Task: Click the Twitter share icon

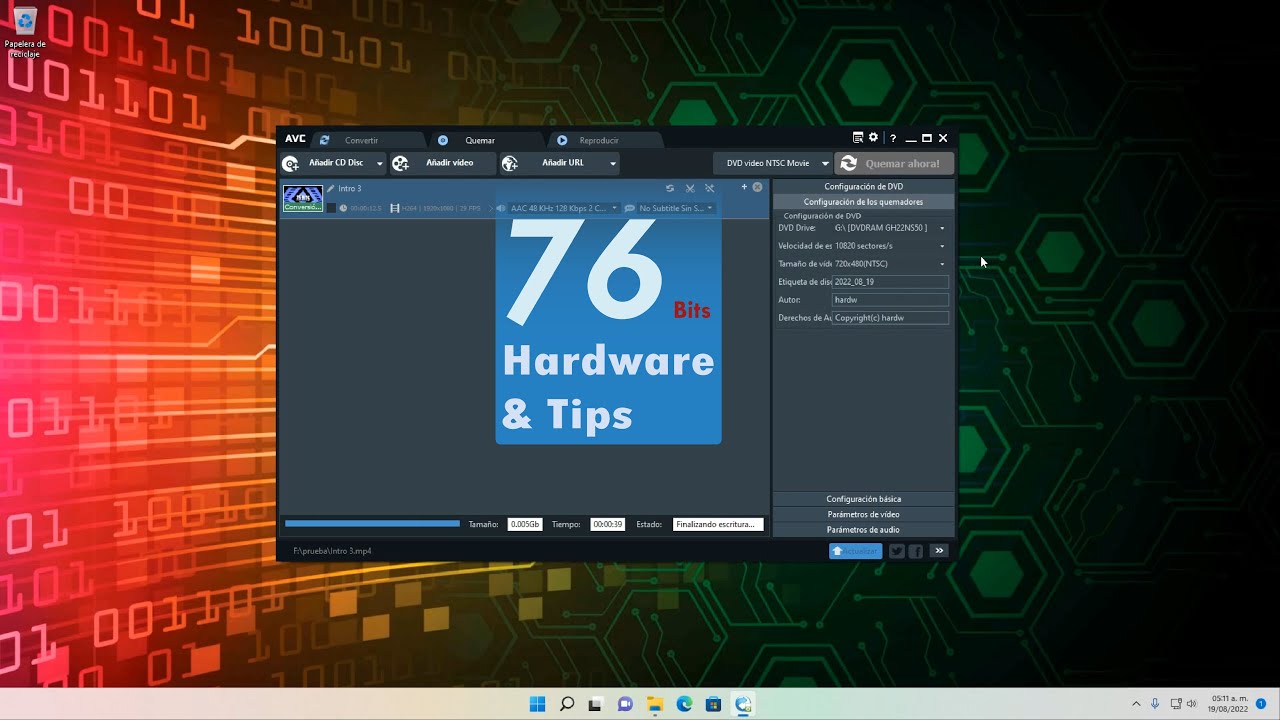Action: (897, 551)
